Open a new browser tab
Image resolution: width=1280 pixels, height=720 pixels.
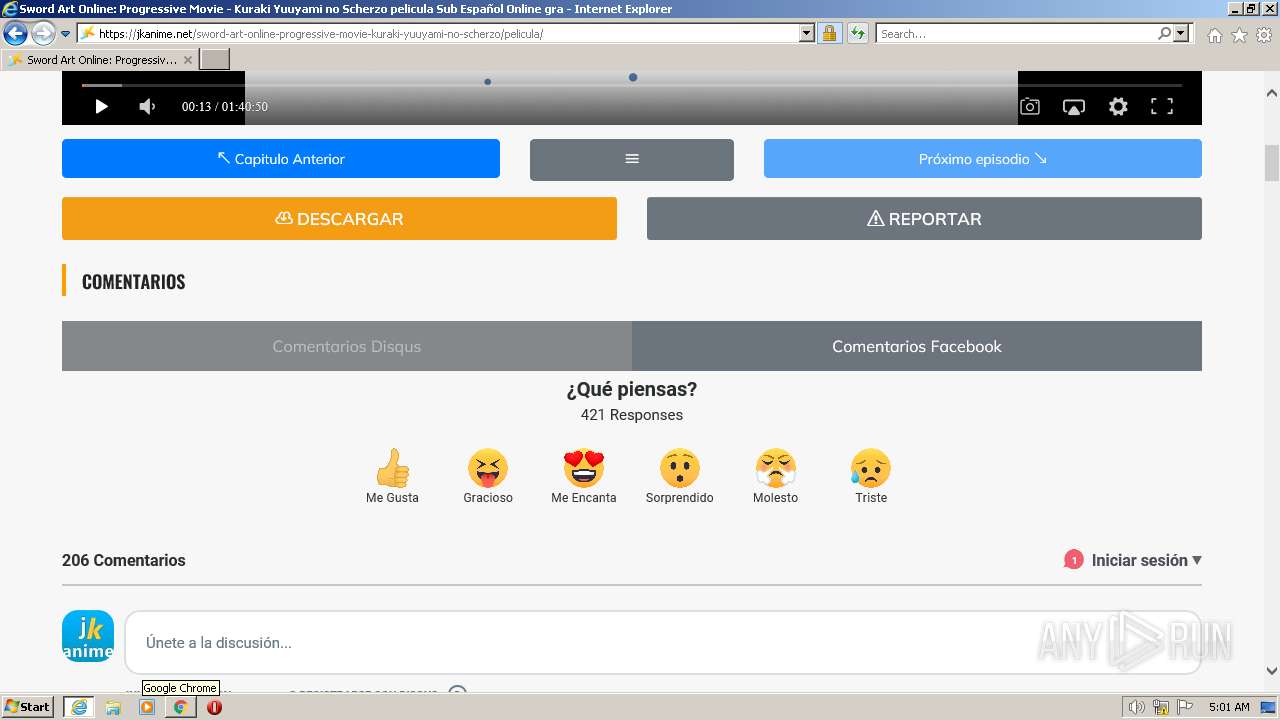click(x=215, y=60)
